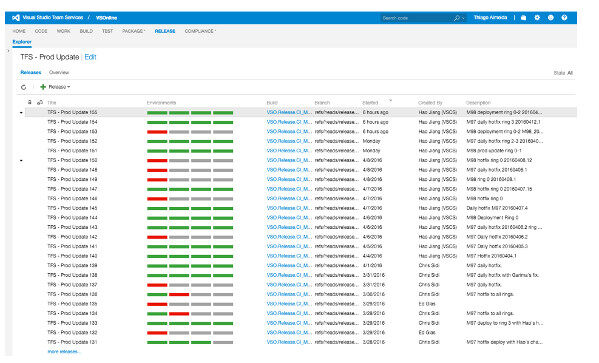Open the PACKAGE menu
This screenshot has width=599, height=363.
tap(134, 31)
